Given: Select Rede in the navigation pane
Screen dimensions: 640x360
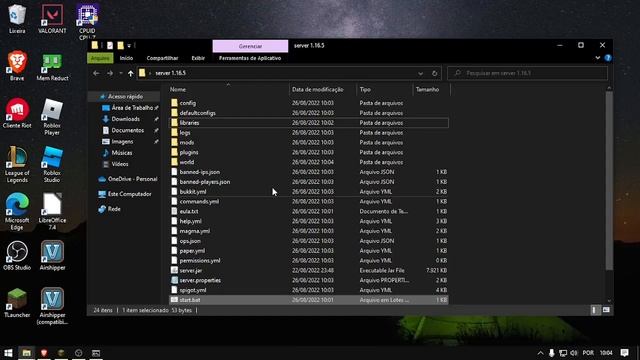Looking at the screenshot, I should pos(114,209).
